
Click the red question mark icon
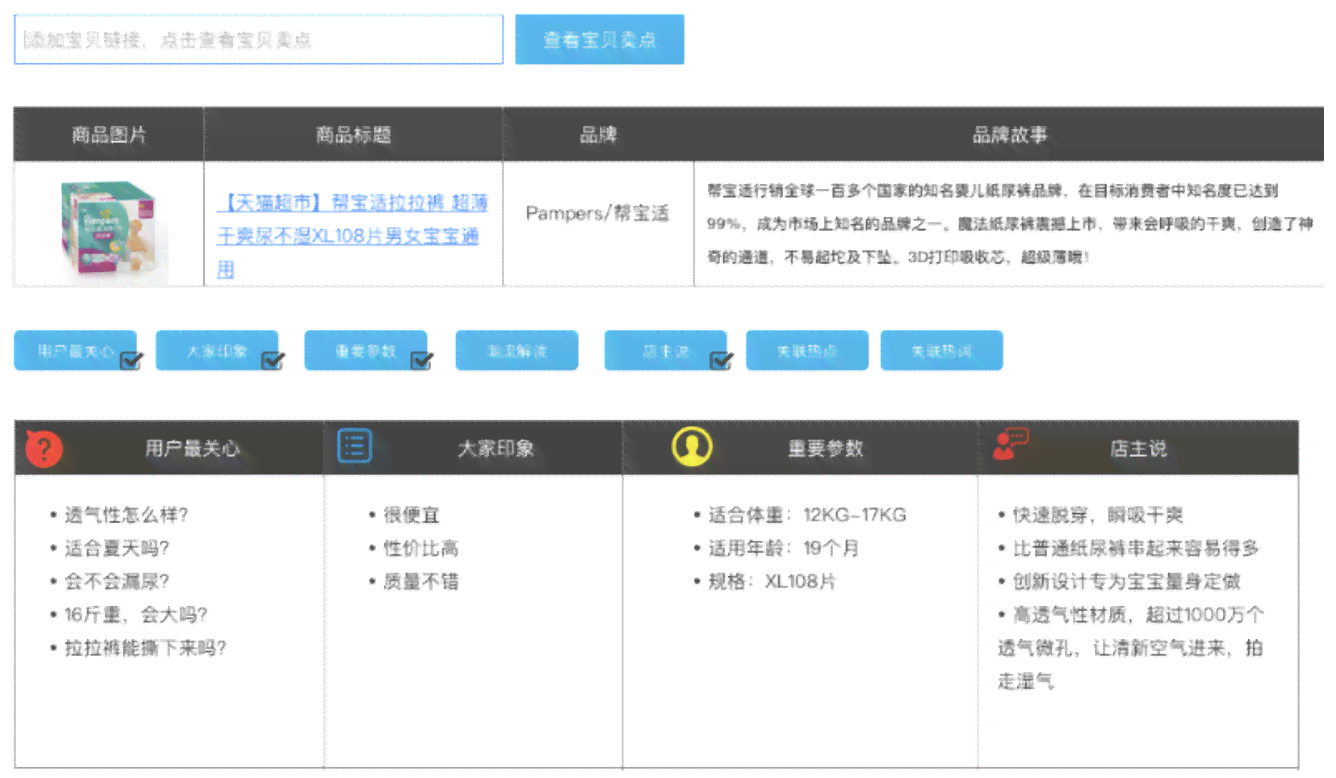pyautogui.click(x=43, y=449)
